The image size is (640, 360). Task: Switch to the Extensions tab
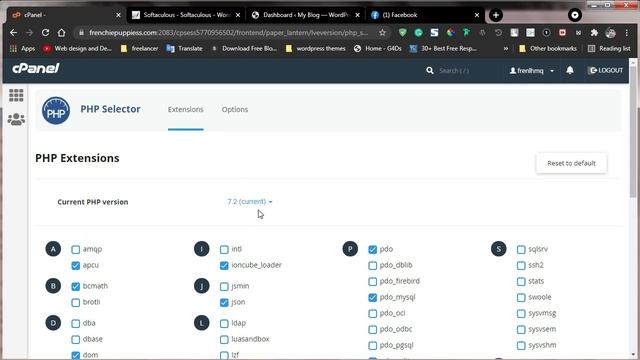point(185,109)
